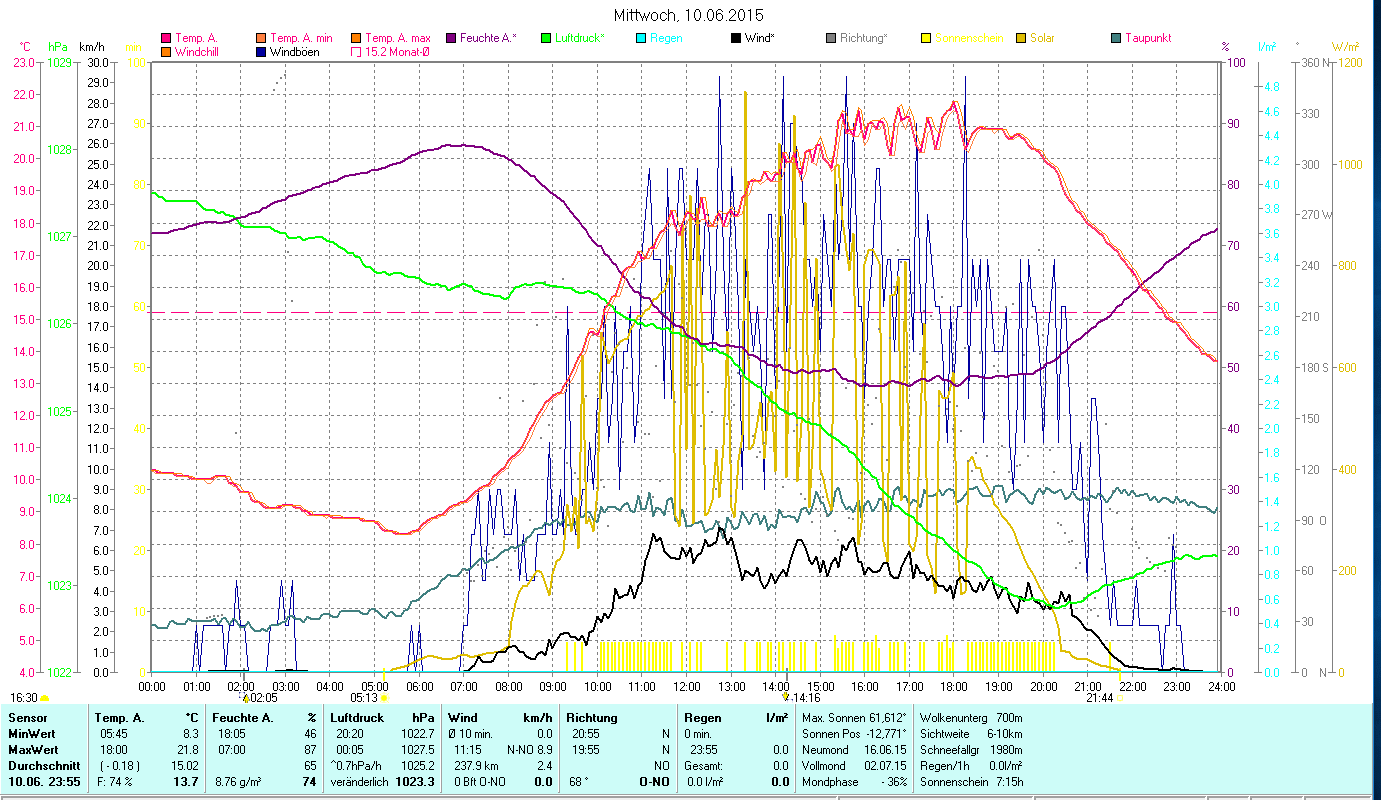Click the MaxWert row label
Viewport: 1381px width, 800px height.
click(34, 749)
